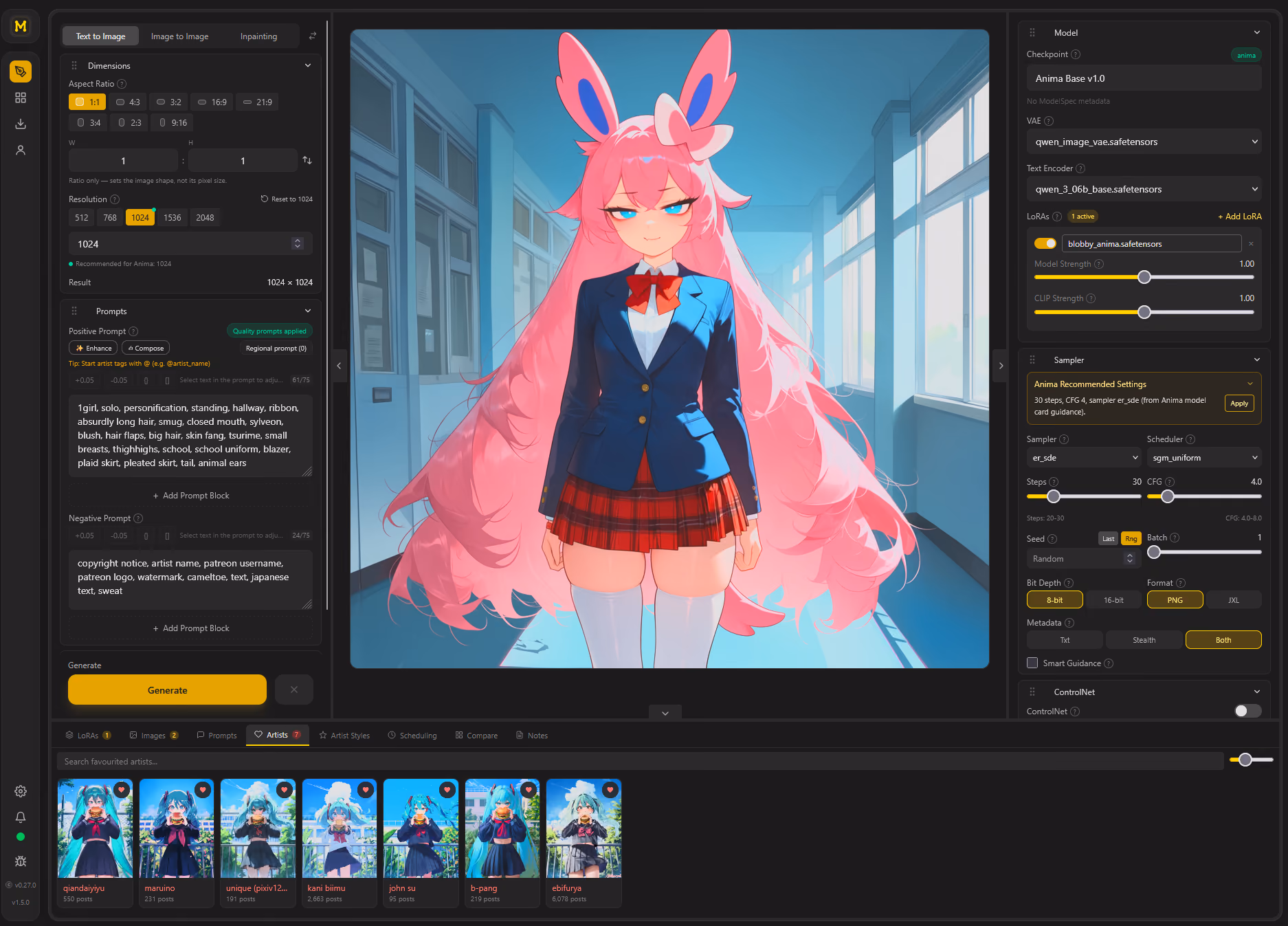Collapse the ControlNet section chevron
The image size is (1288, 926).
(1257, 692)
